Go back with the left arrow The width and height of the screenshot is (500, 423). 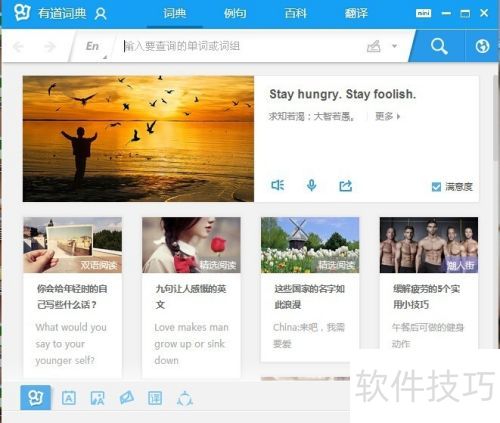[x=18, y=46]
